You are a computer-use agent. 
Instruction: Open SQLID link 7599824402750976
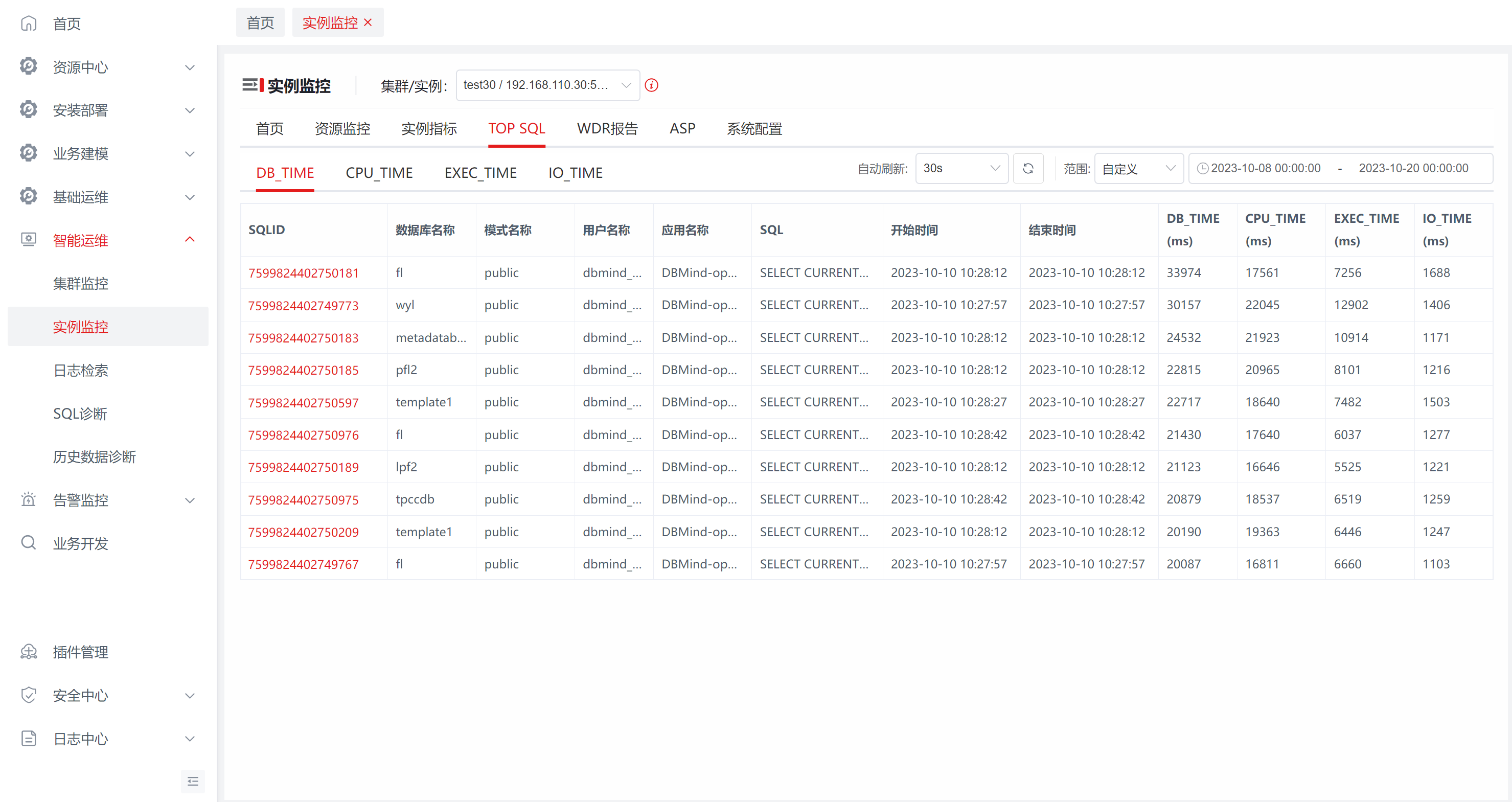[x=303, y=435]
